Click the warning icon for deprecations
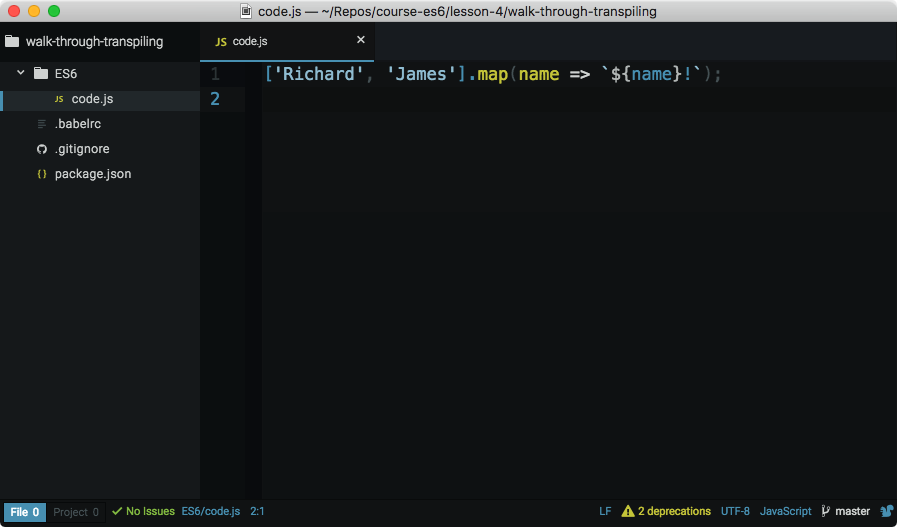Viewport: 897px width, 527px height. [627, 512]
